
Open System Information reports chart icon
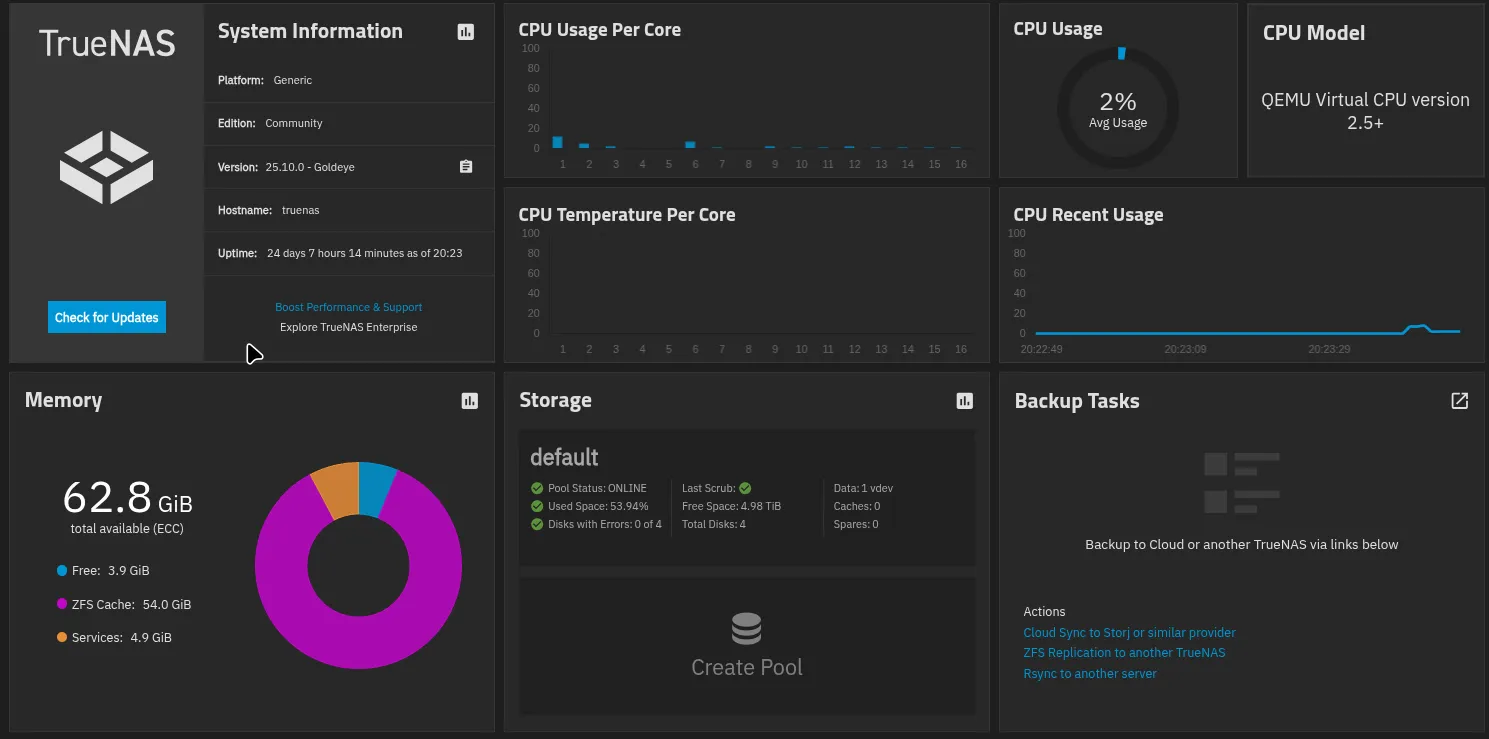pyautogui.click(x=465, y=32)
